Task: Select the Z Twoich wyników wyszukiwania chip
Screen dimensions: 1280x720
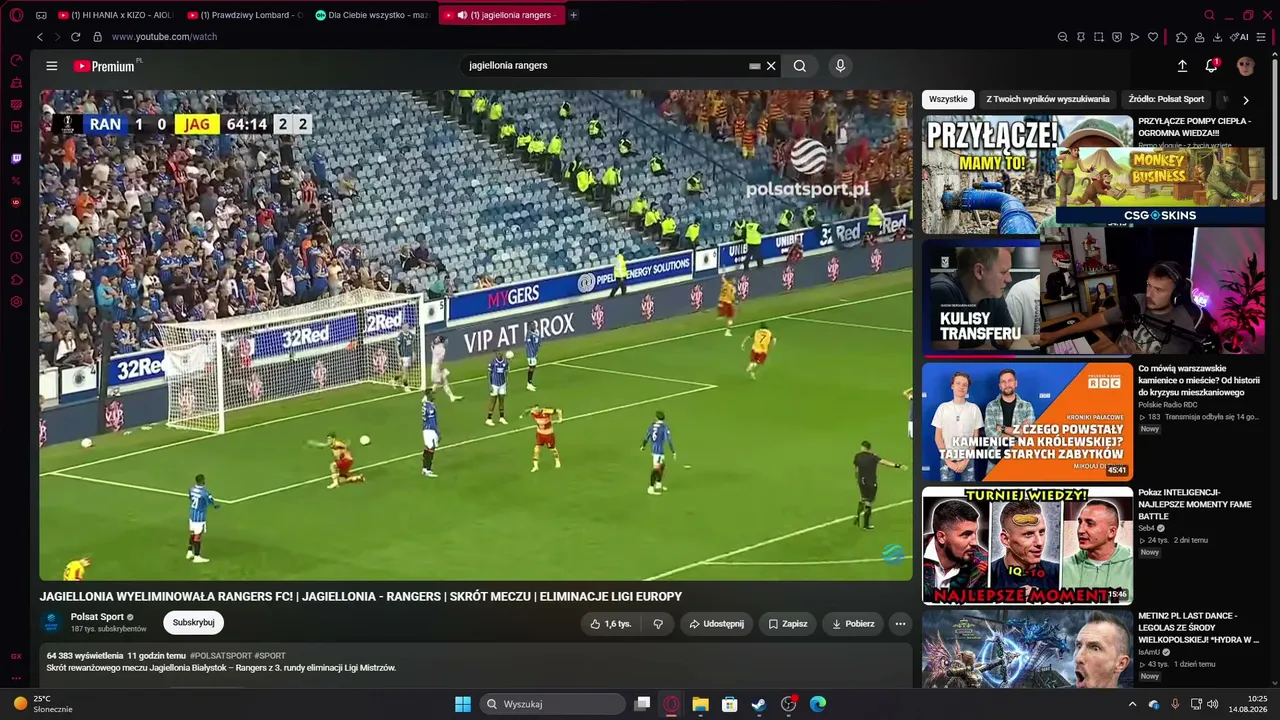Action: pos(1048,100)
